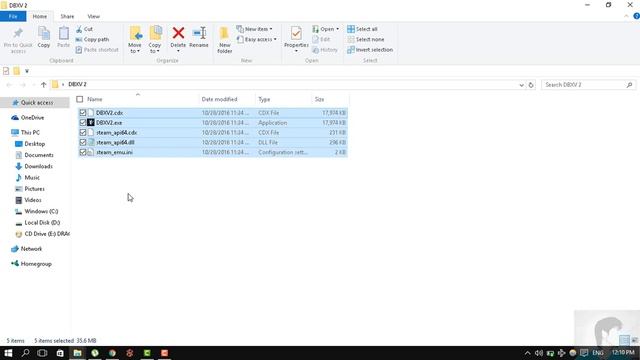Show file History
Image resolution: width=640 pixels, height=360 pixels.
coord(325,50)
